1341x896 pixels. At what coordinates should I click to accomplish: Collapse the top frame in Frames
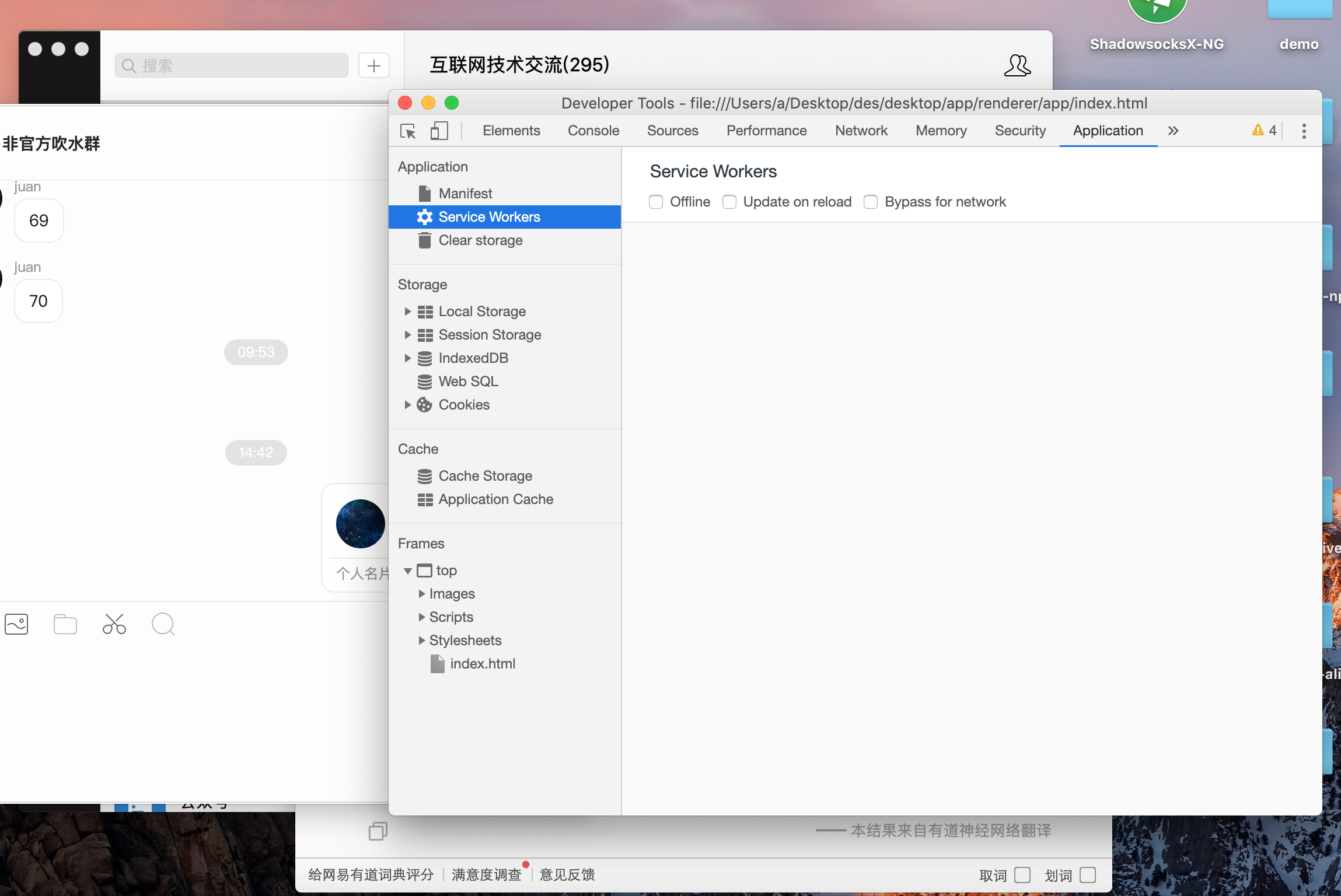click(x=408, y=570)
